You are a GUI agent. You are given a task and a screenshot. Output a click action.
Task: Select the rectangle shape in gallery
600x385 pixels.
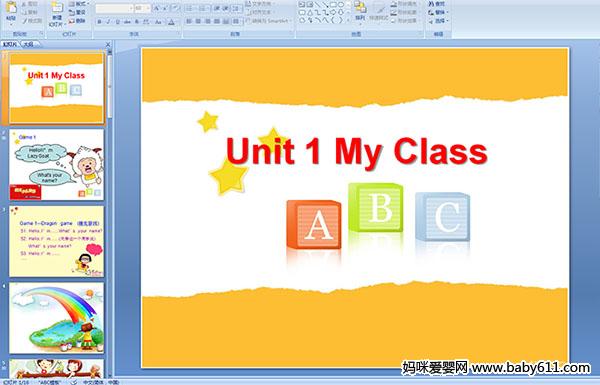(333, 4)
